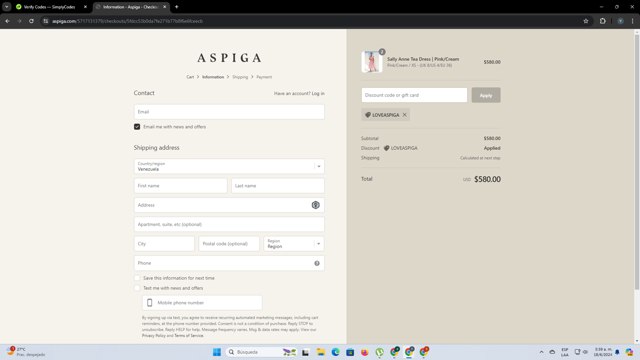This screenshot has height=360, width=640.
Task: Remove the LOVEASPIGA discount code
Action: coord(404,115)
